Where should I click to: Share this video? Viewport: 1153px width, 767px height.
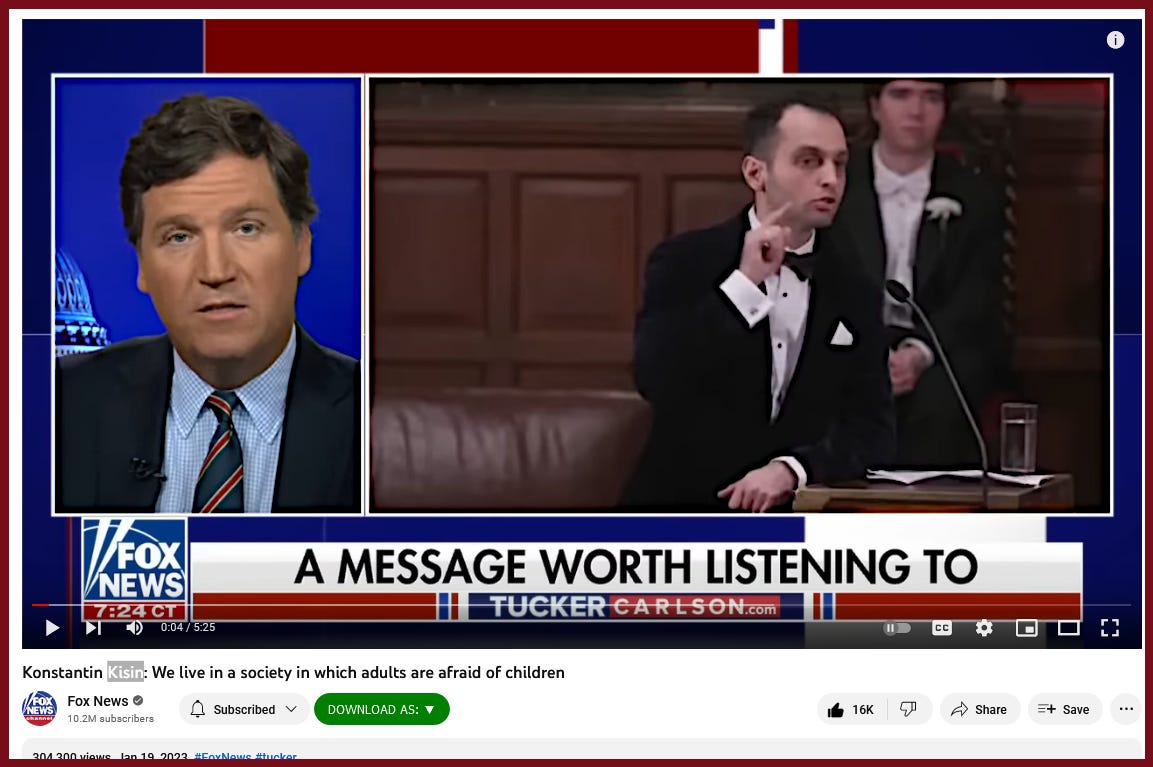pos(979,710)
